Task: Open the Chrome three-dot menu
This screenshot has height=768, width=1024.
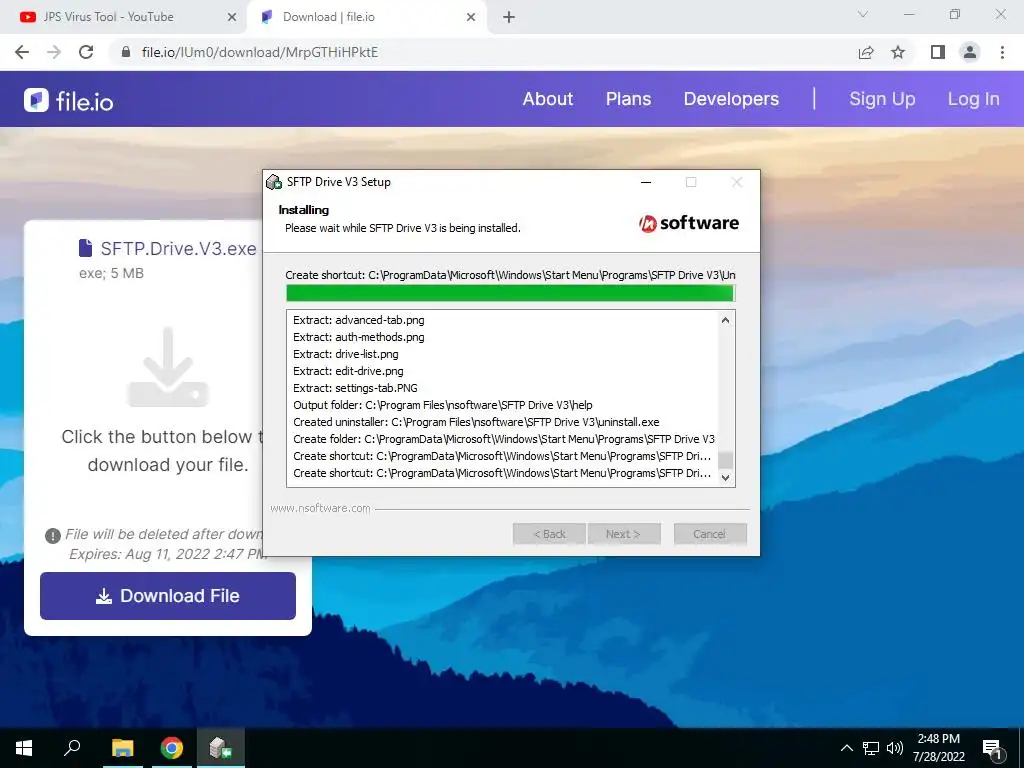Action: tap(1002, 52)
